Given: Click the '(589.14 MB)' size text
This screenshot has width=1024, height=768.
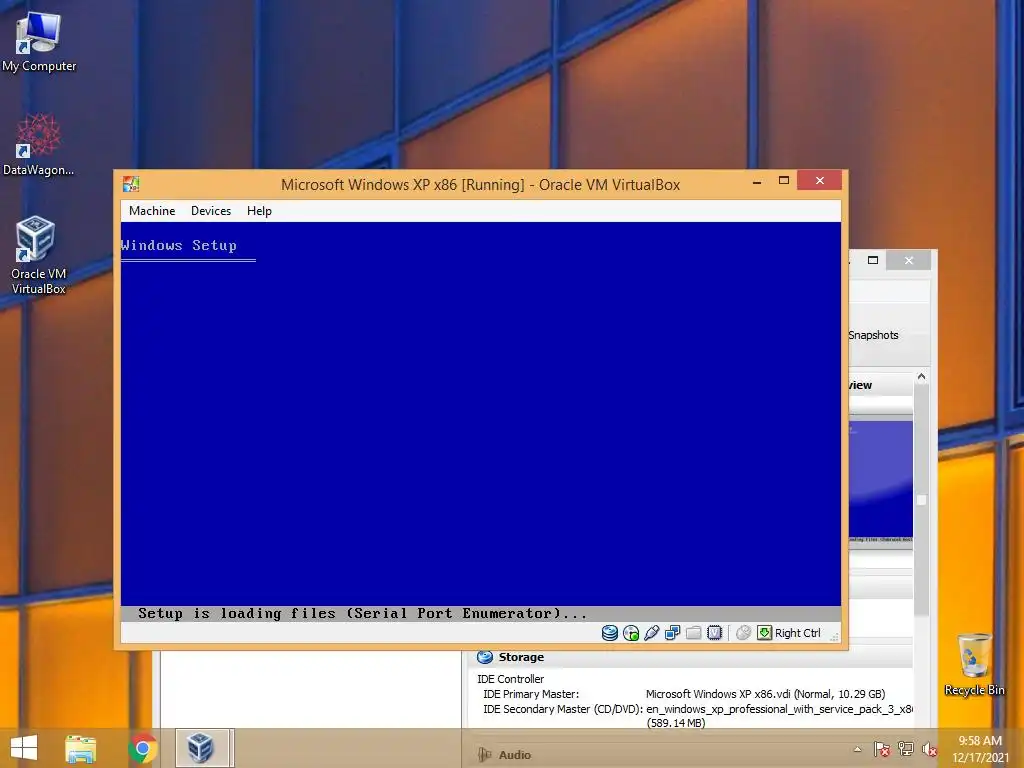Looking at the screenshot, I should (676, 723).
